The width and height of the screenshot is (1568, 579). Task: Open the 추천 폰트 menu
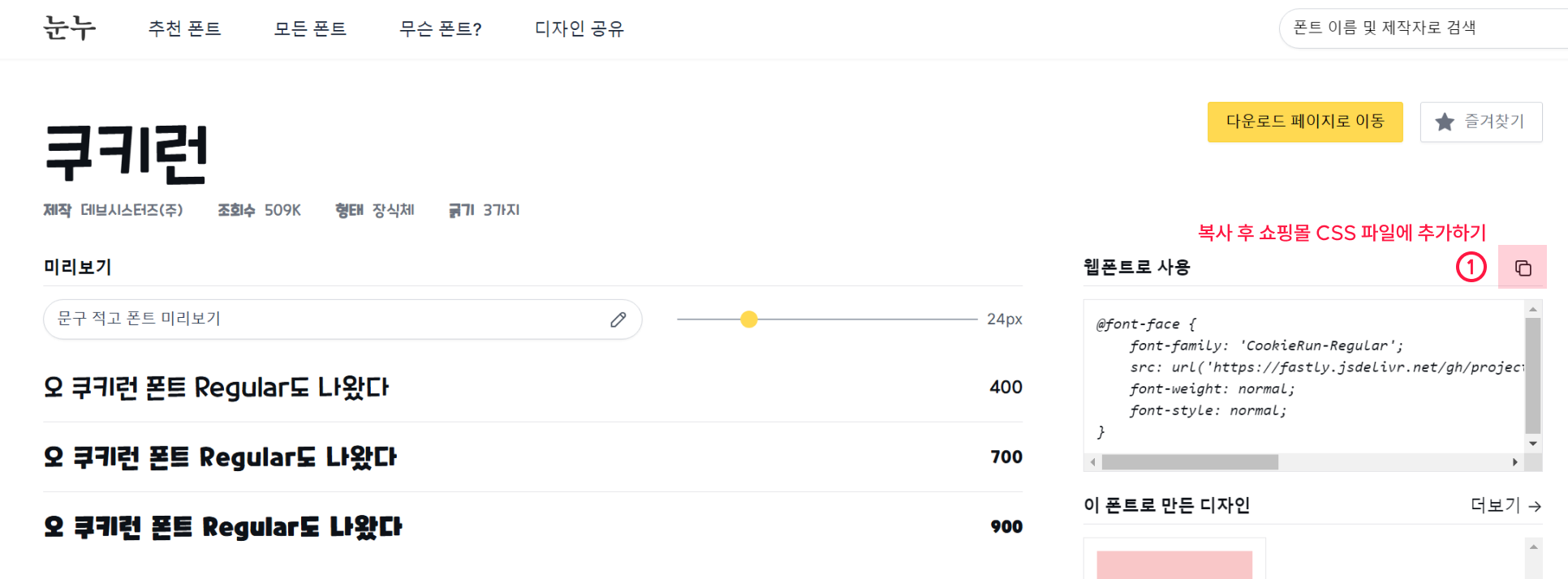click(184, 28)
